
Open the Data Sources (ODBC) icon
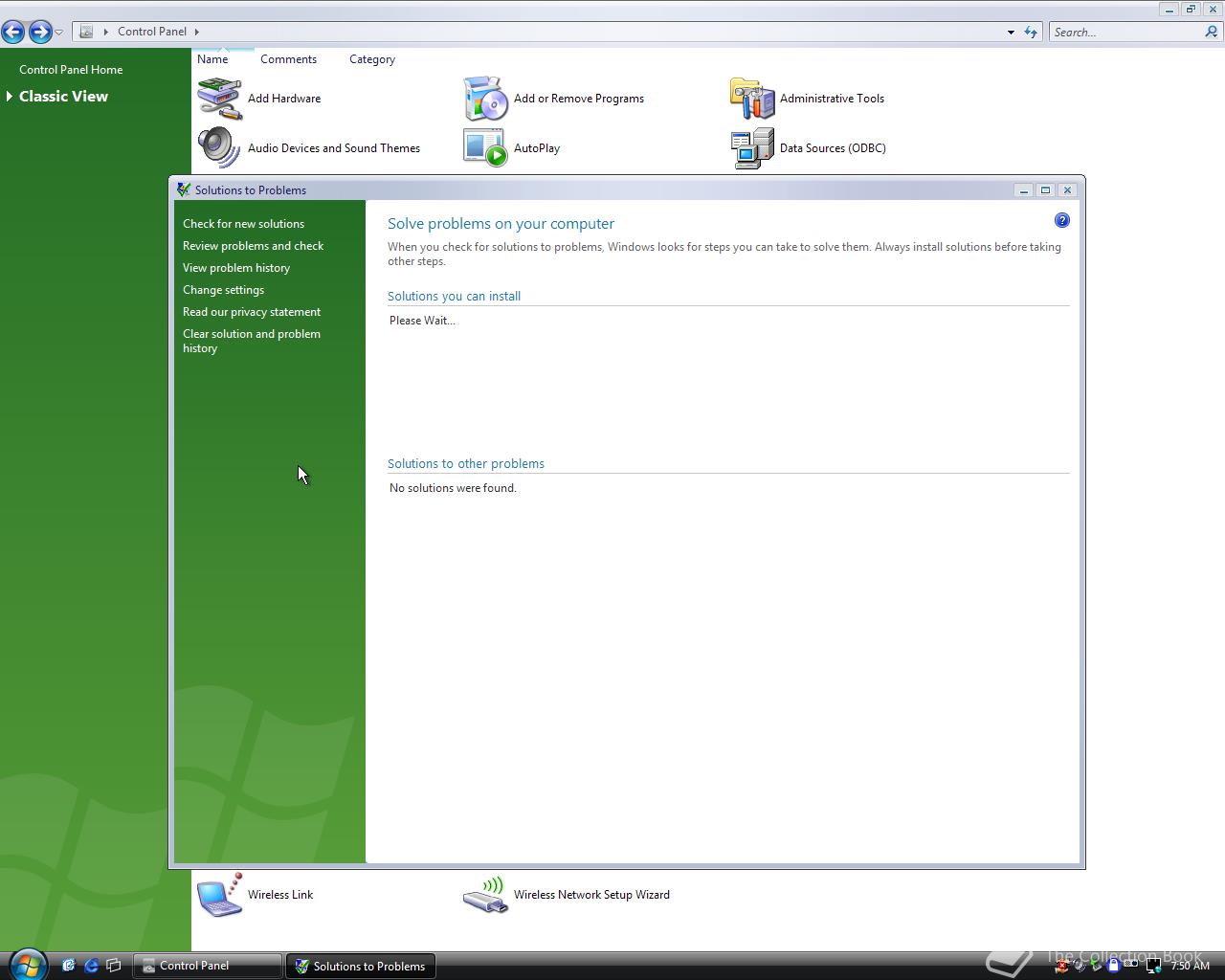tap(751, 148)
